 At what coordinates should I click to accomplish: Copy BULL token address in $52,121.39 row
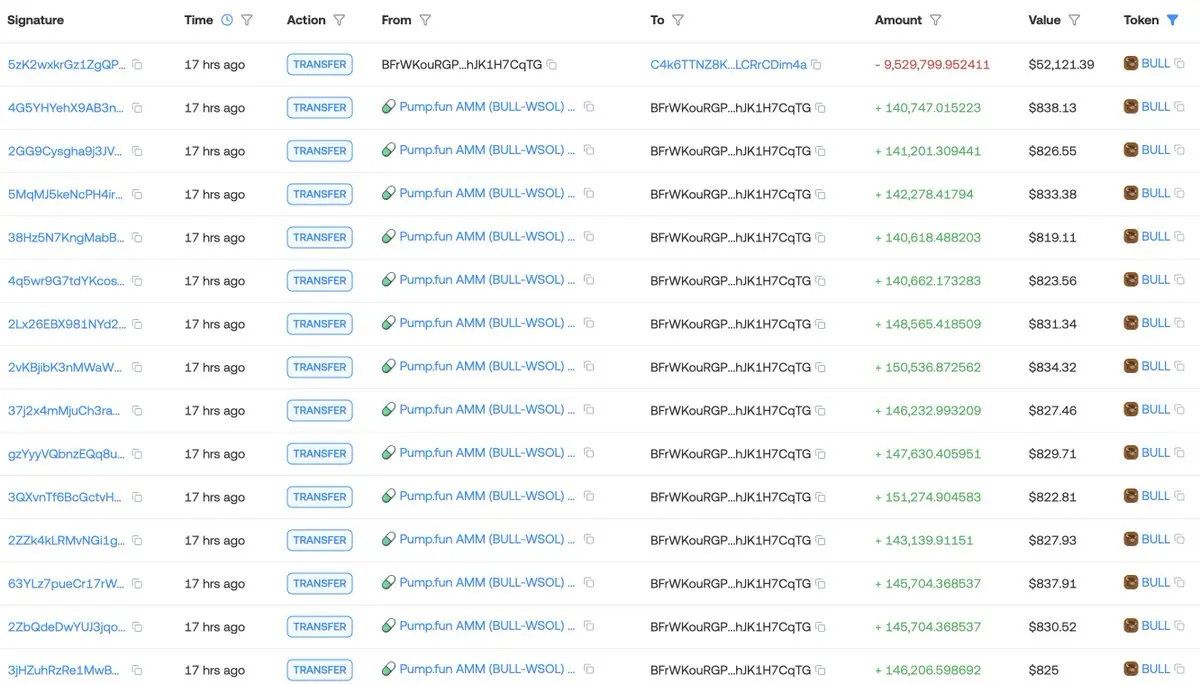[1179, 64]
